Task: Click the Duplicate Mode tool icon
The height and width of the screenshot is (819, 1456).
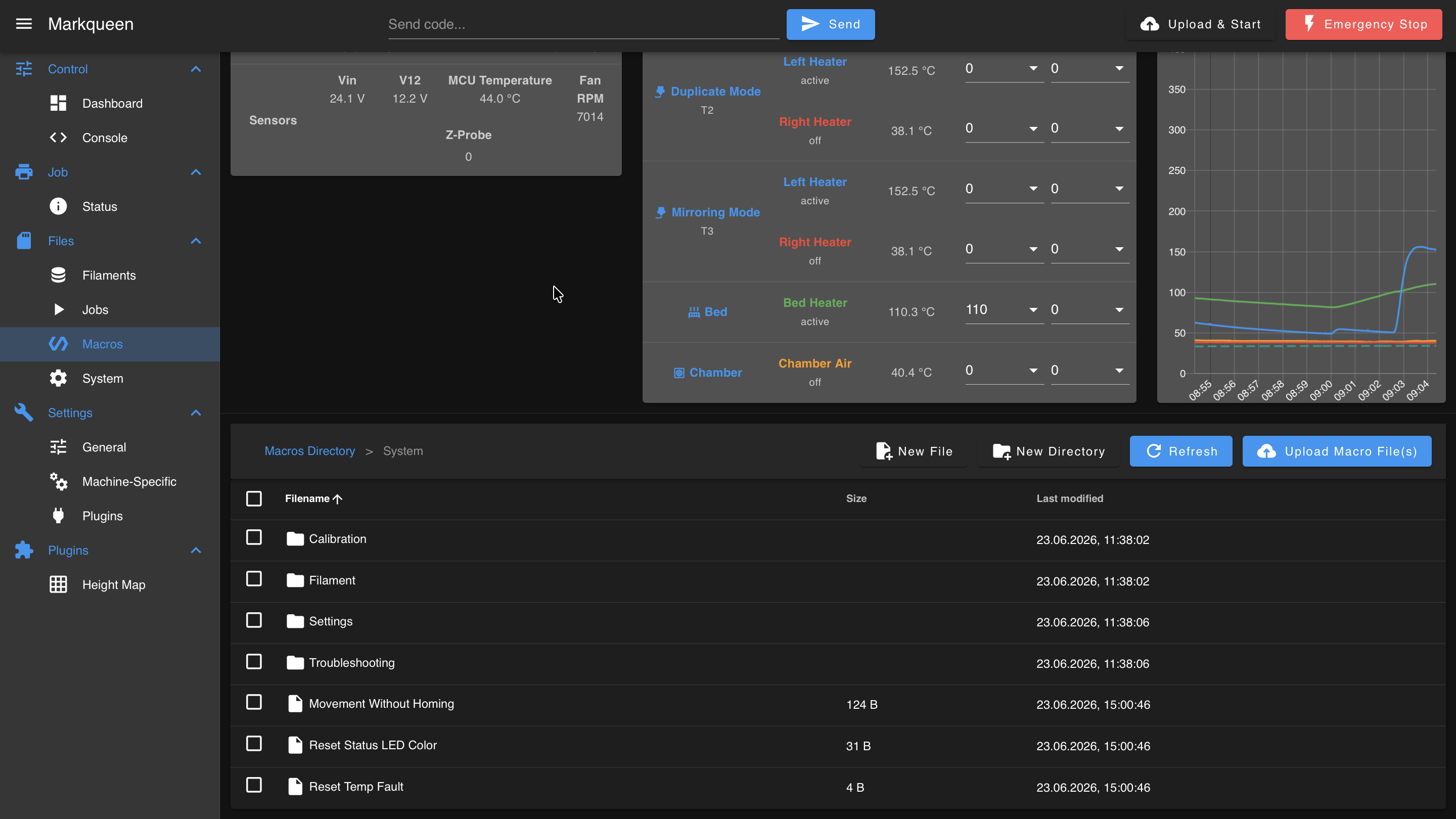Action: (x=660, y=92)
